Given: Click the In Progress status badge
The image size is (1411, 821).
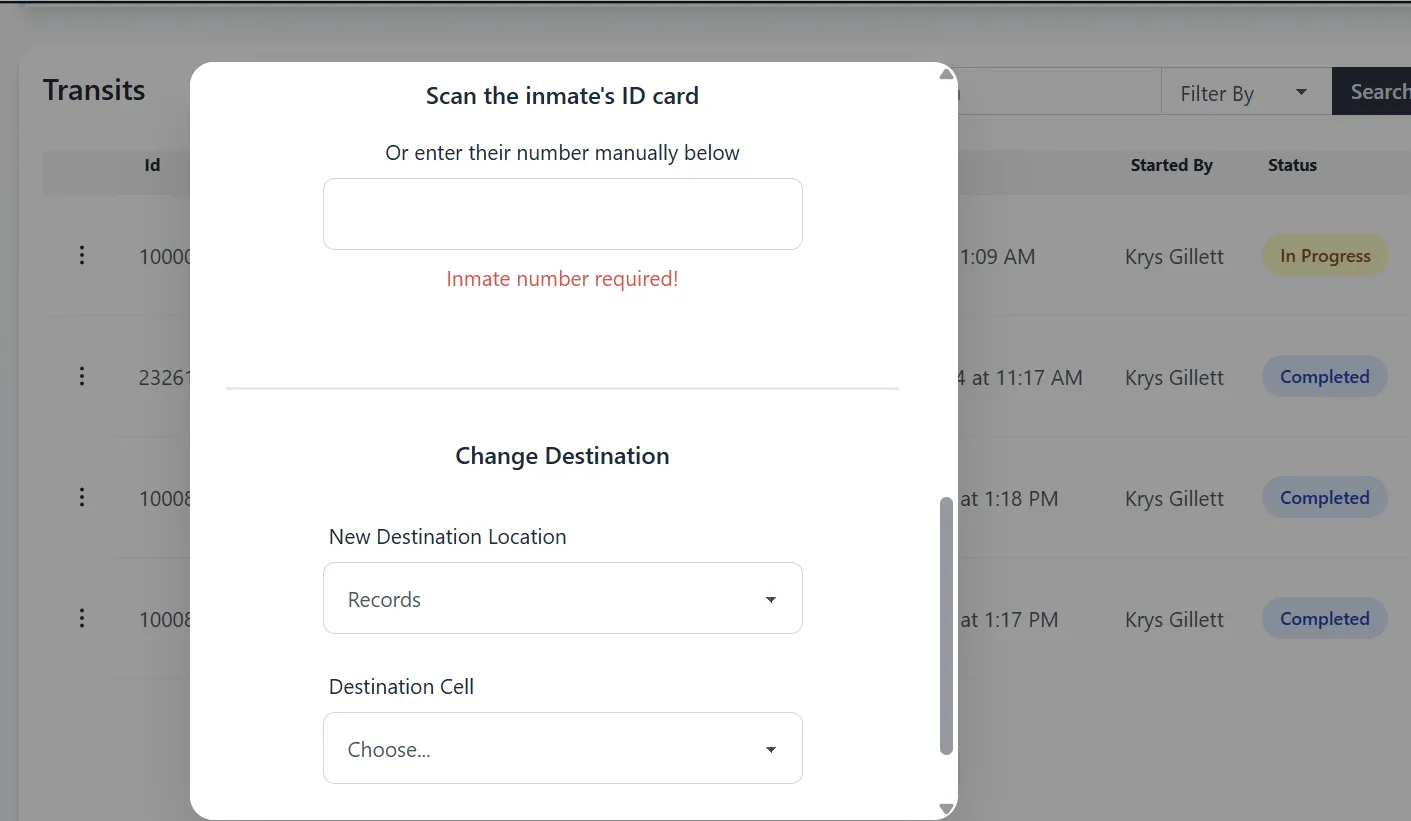Looking at the screenshot, I should coord(1324,255).
